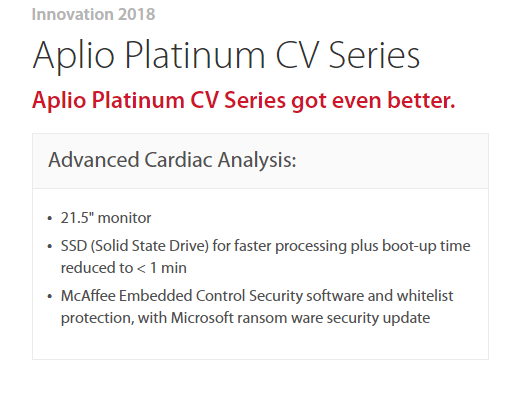Click the Aplio Platinum CV Series title
This screenshot has height=408, width=507.
(x=226, y=55)
